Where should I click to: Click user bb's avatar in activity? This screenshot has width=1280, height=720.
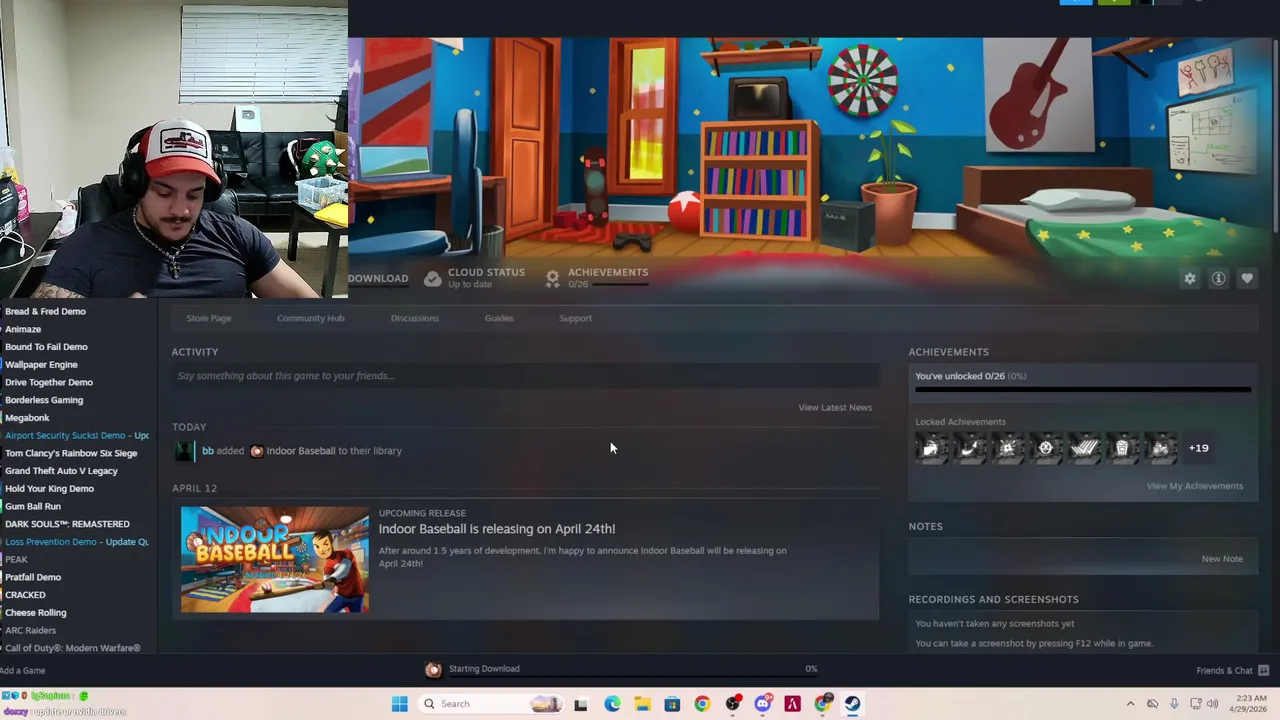pyautogui.click(x=184, y=451)
